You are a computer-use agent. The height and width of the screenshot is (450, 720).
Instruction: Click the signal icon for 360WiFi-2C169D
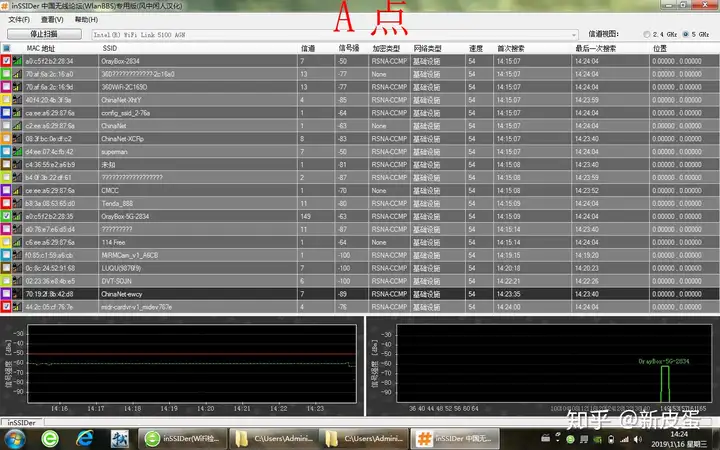(x=17, y=87)
